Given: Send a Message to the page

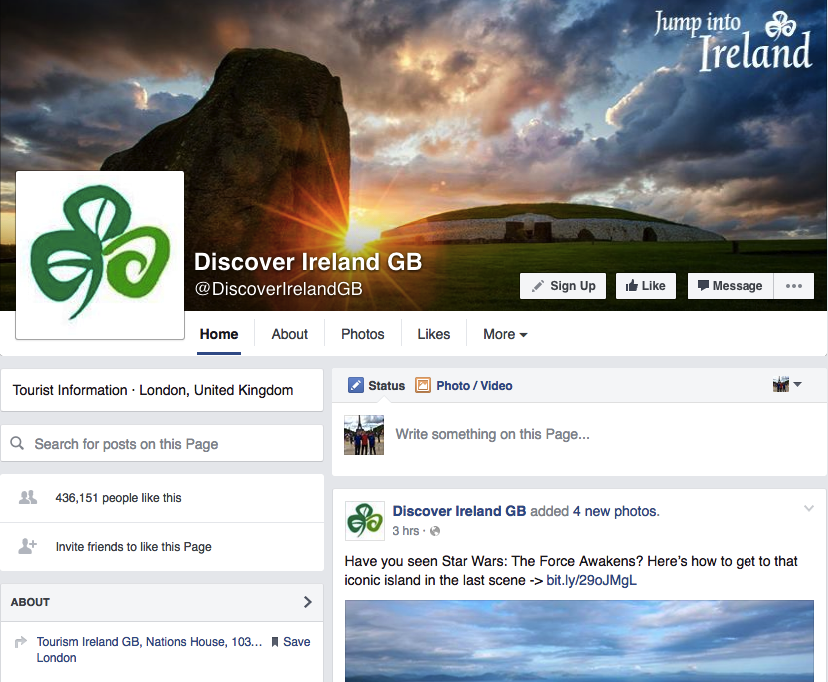Looking at the screenshot, I should point(730,286).
